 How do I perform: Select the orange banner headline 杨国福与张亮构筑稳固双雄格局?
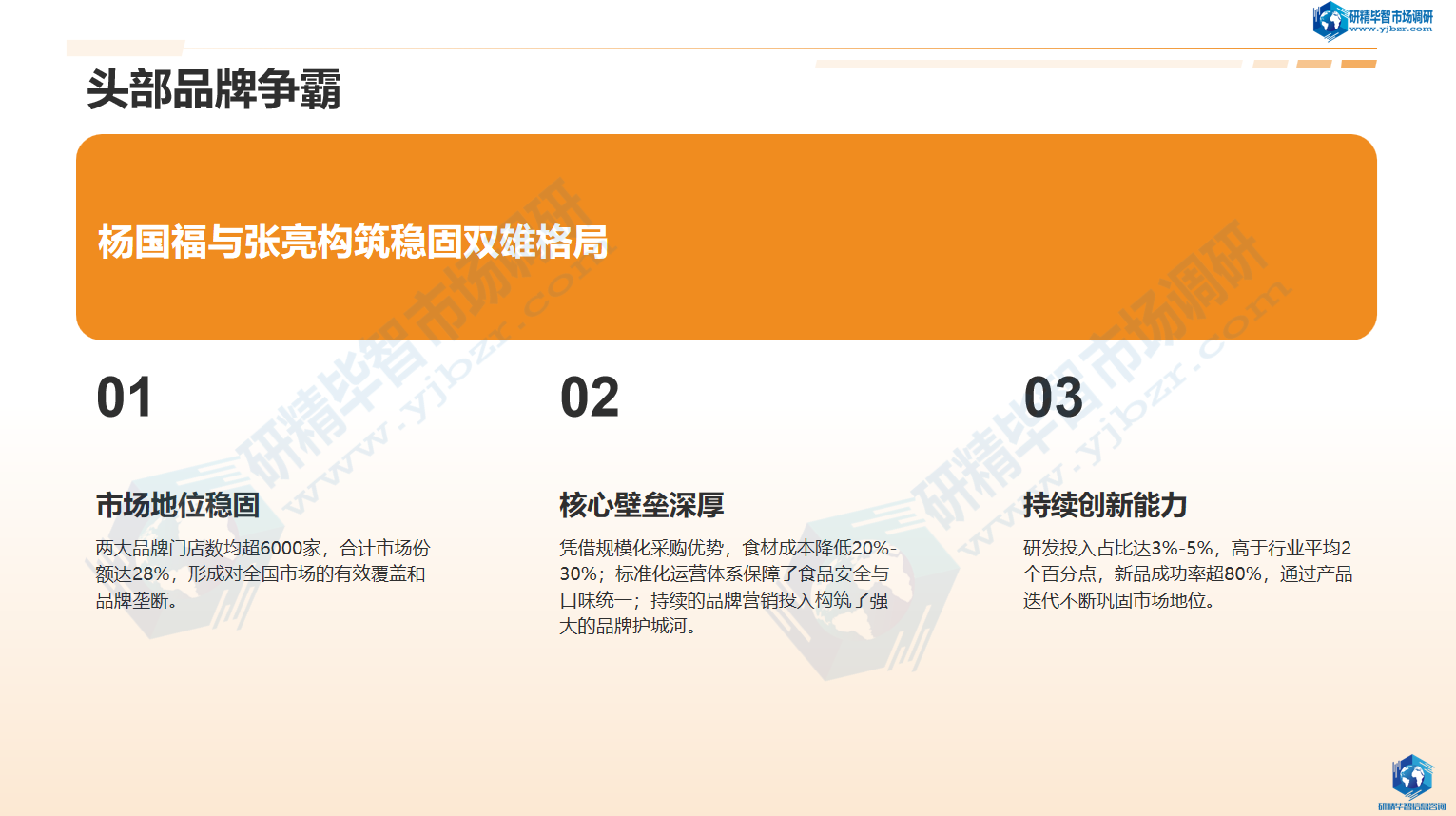click(x=353, y=243)
